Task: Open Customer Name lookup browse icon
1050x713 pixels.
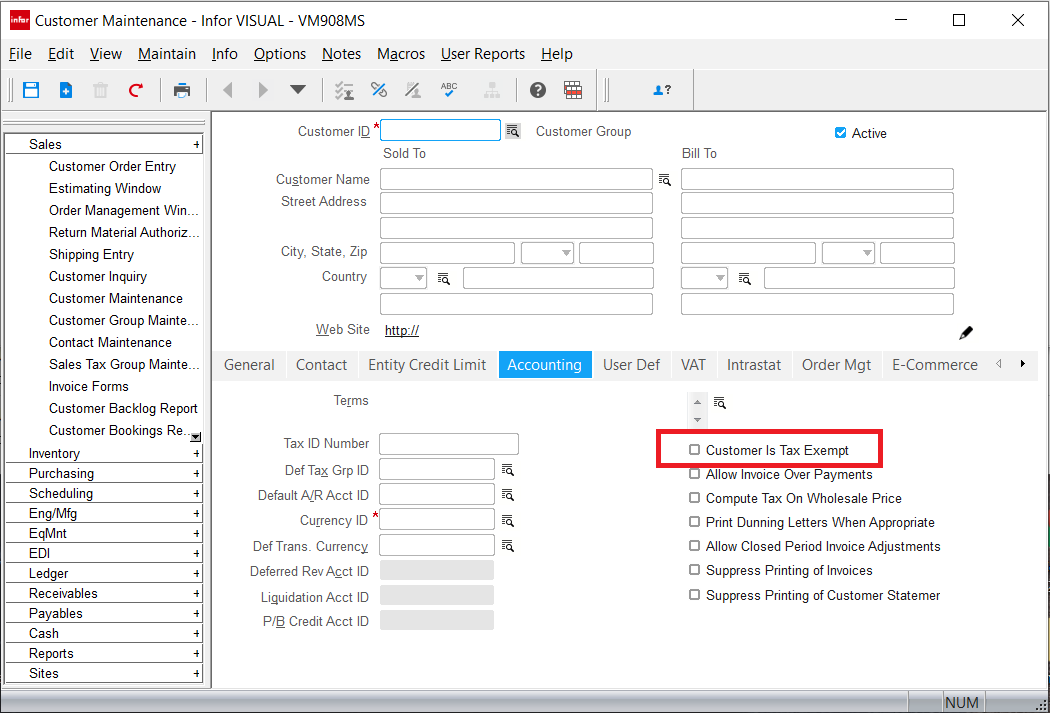Action: pyautogui.click(x=664, y=179)
